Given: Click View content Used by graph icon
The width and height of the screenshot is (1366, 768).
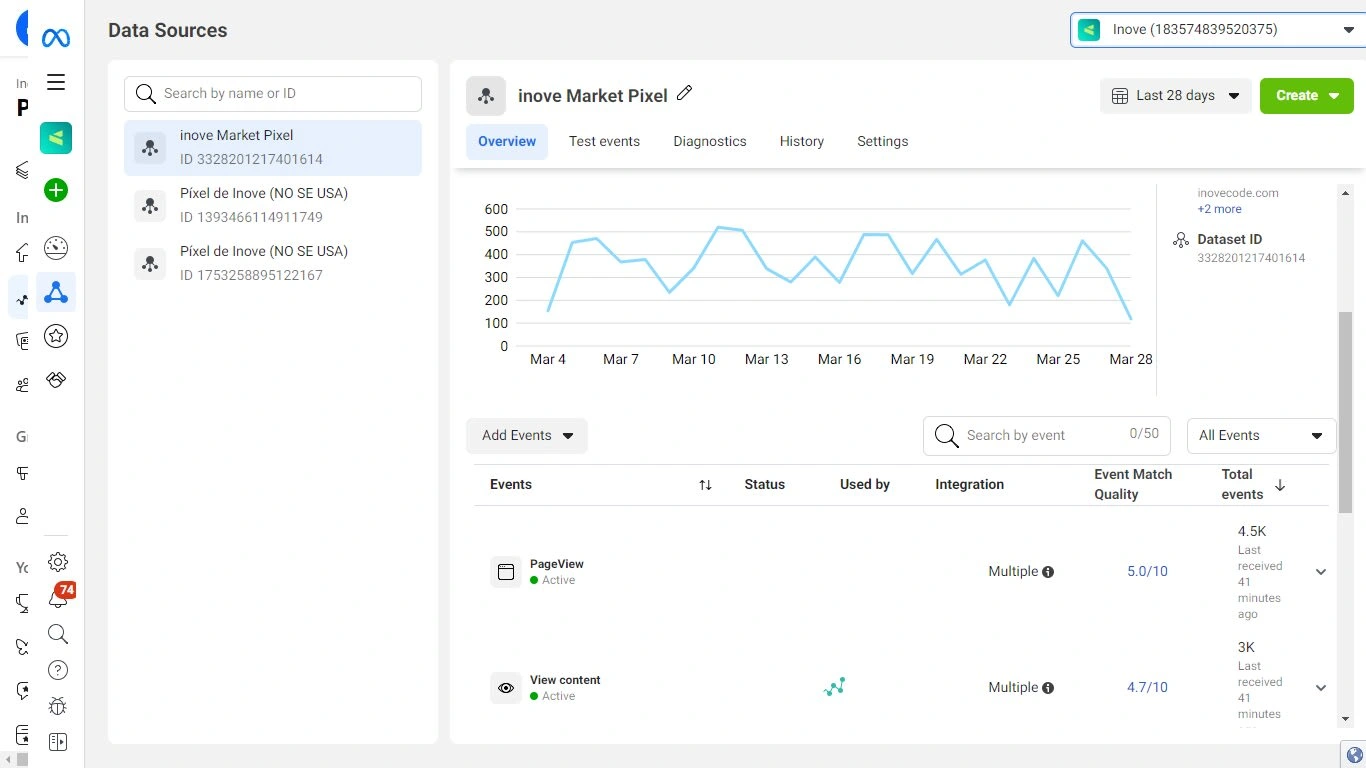Looking at the screenshot, I should [x=835, y=687].
